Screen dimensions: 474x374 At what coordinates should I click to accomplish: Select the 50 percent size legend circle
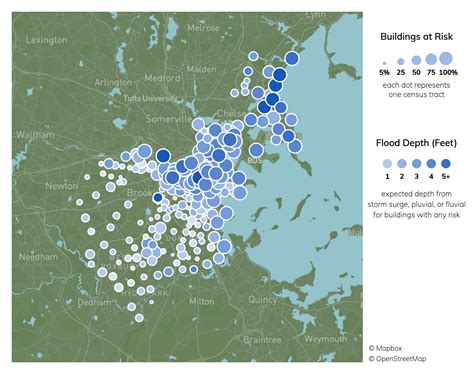(x=416, y=60)
